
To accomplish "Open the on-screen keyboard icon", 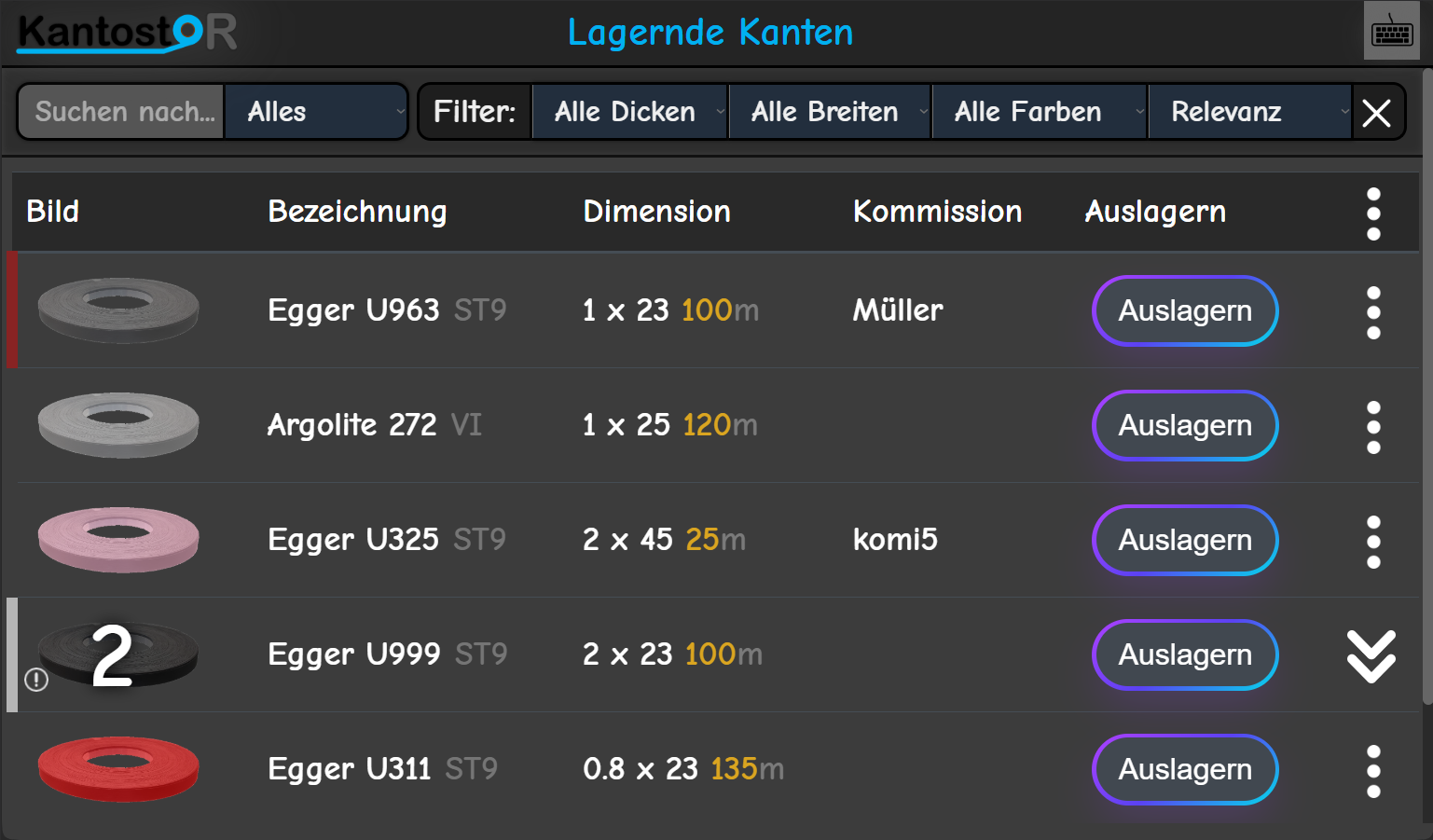I will coord(1391,33).
